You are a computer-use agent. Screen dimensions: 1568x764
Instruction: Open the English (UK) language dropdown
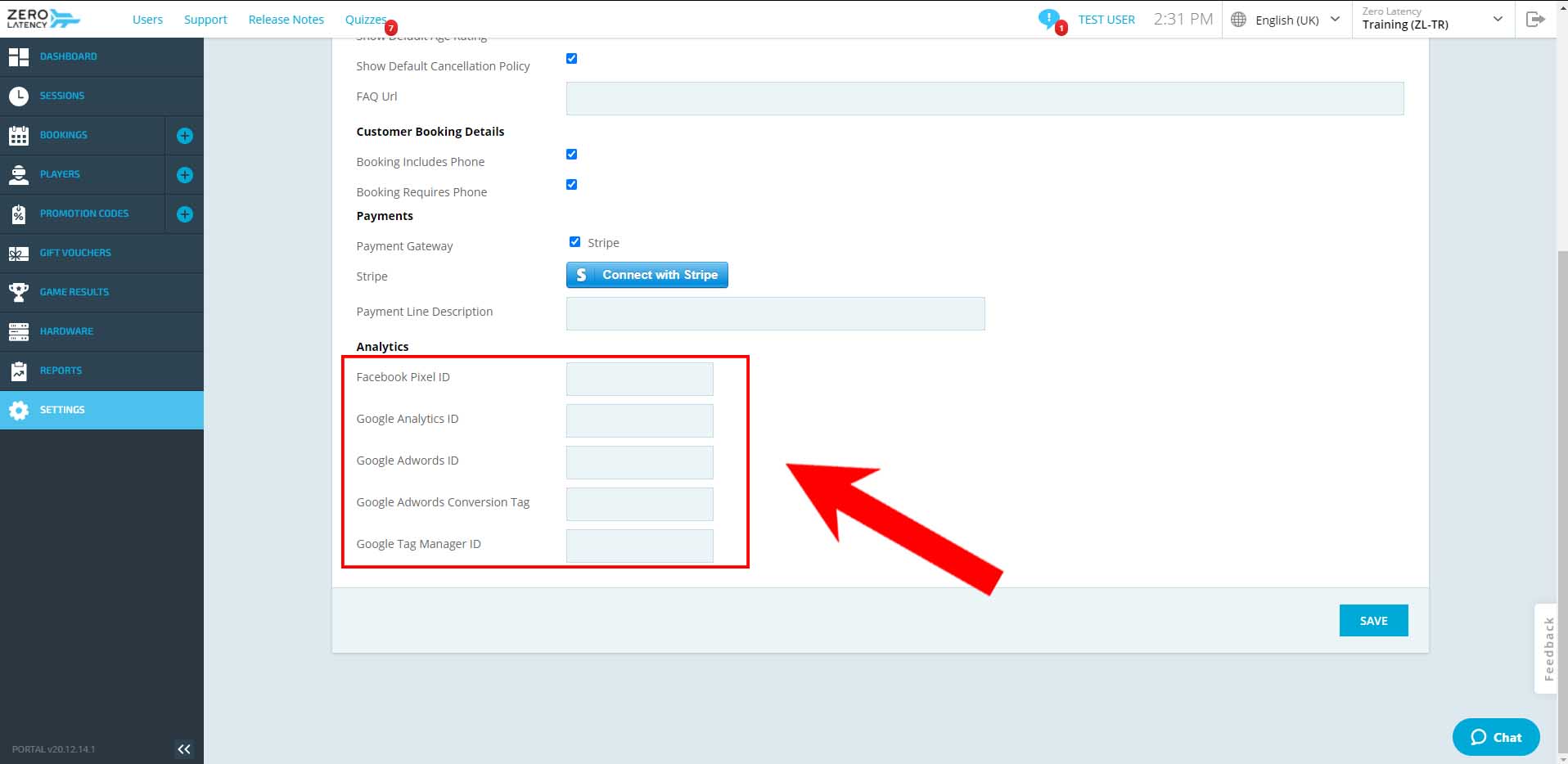coord(1286,20)
